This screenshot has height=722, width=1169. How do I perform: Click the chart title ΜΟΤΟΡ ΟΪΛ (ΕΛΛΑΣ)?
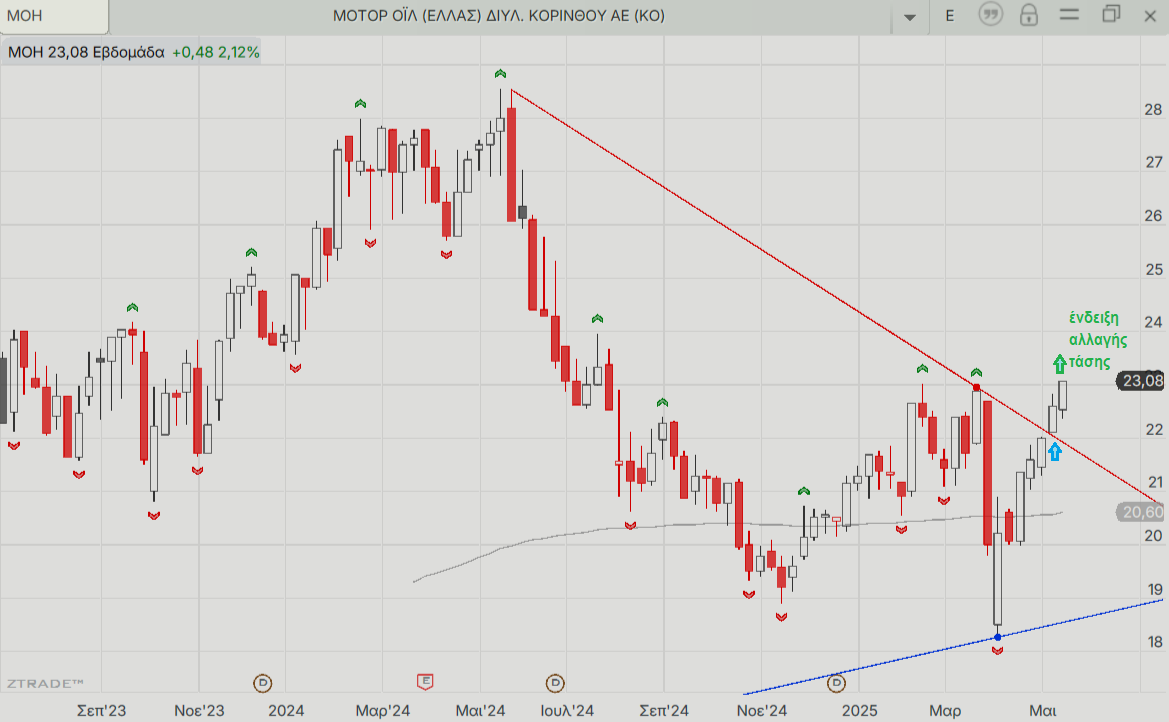pos(498,16)
